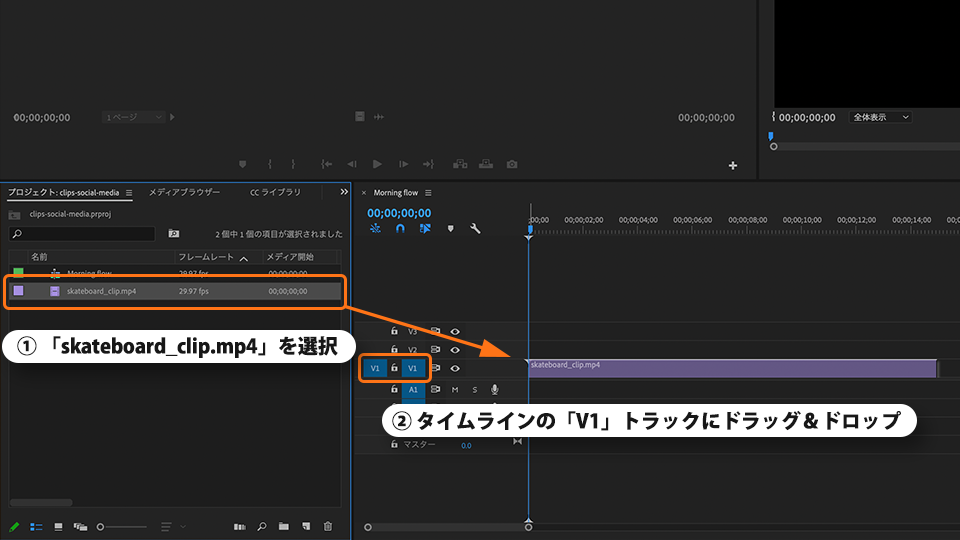This screenshot has width=960, height=540.
Task: Sort by 名前 column header
Action: click(x=39, y=257)
